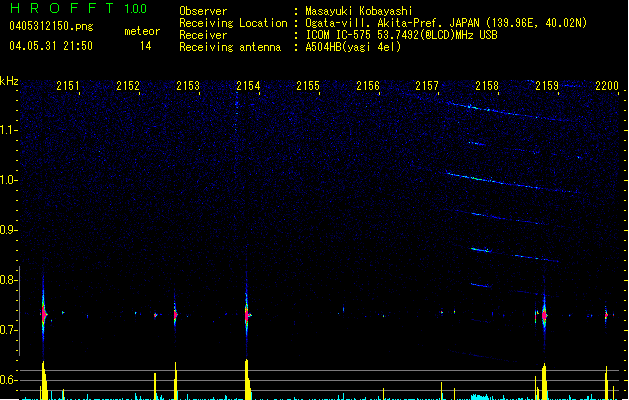The height and width of the screenshot is (400, 629).
Task: Click the Observer field label
Action: coord(203,11)
